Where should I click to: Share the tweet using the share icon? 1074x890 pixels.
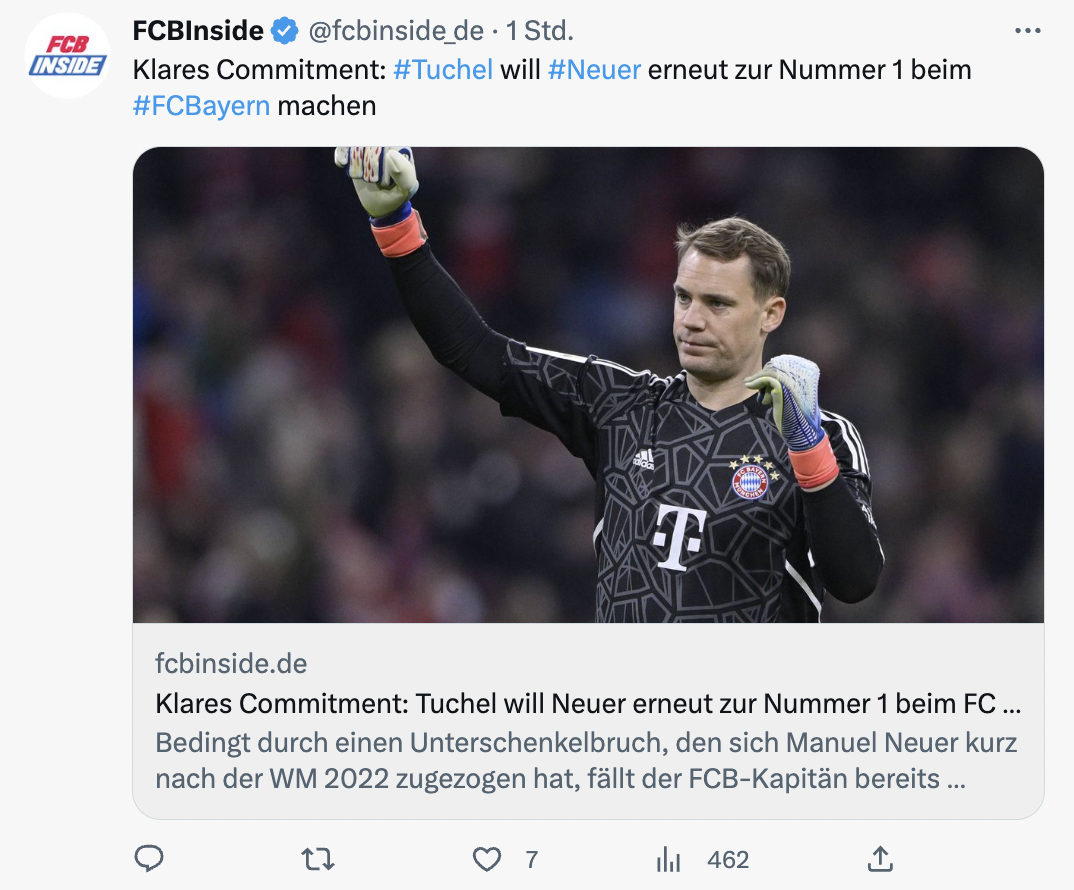pyautogui.click(x=880, y=859)
